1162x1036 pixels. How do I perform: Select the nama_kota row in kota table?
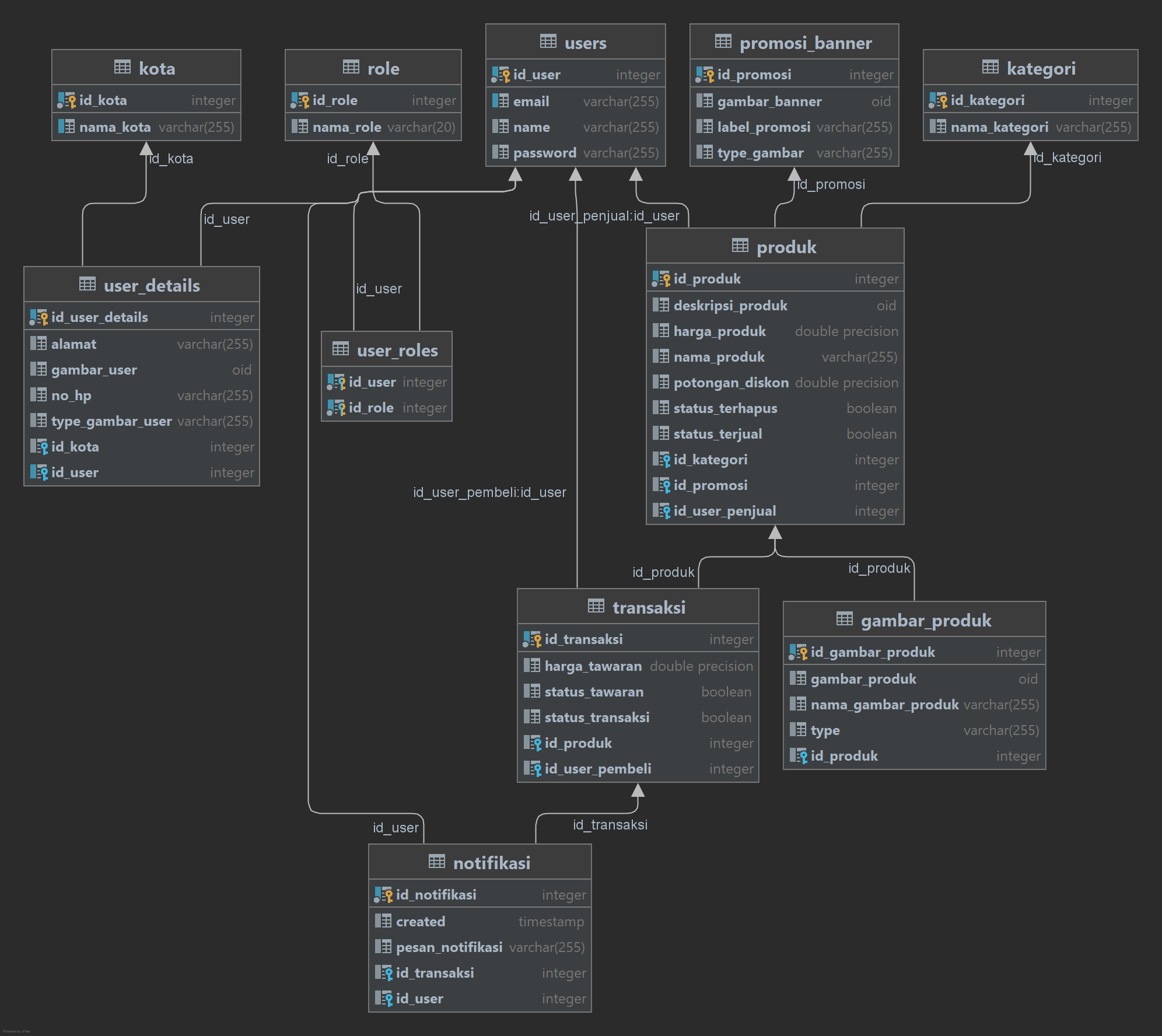coord(146,127)
